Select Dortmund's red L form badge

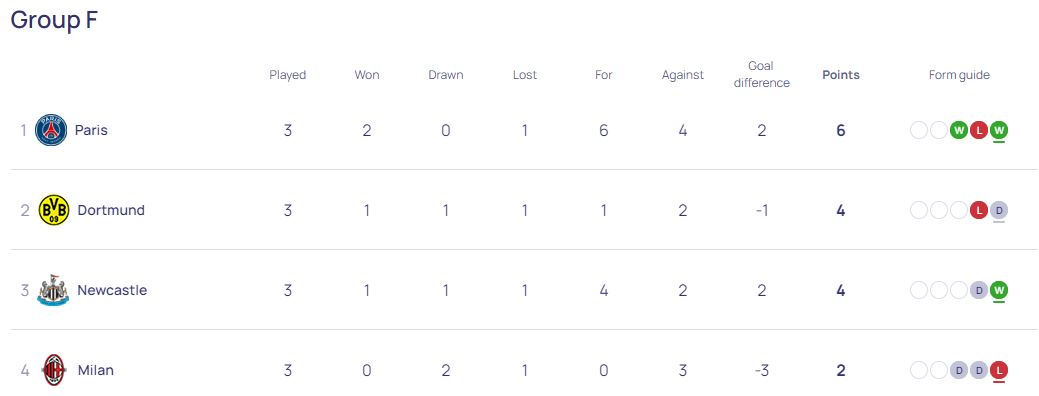click(x=979, y=211)
